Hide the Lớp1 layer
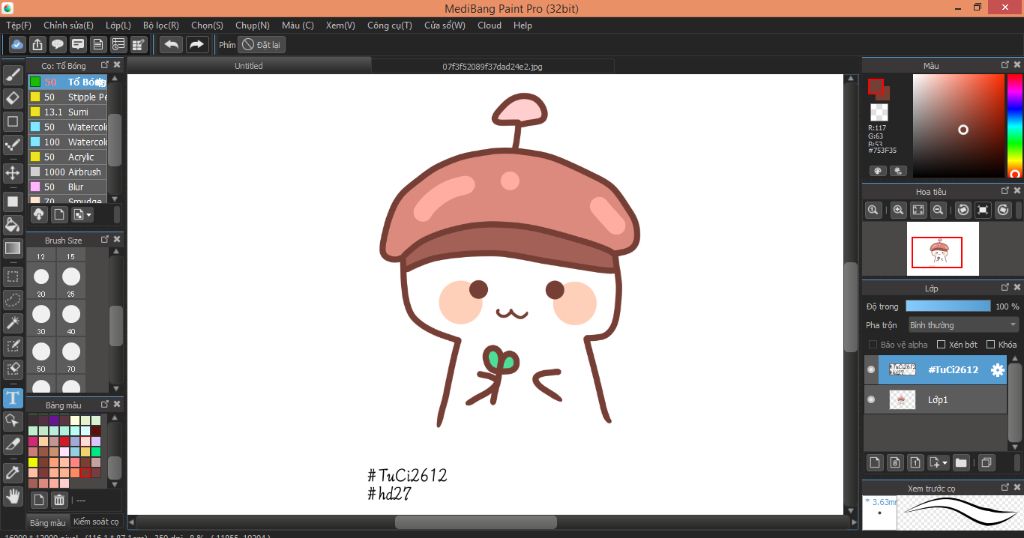Image resolution: width=1024 pixels, height=538 pixels. click(x=871, y=399)
